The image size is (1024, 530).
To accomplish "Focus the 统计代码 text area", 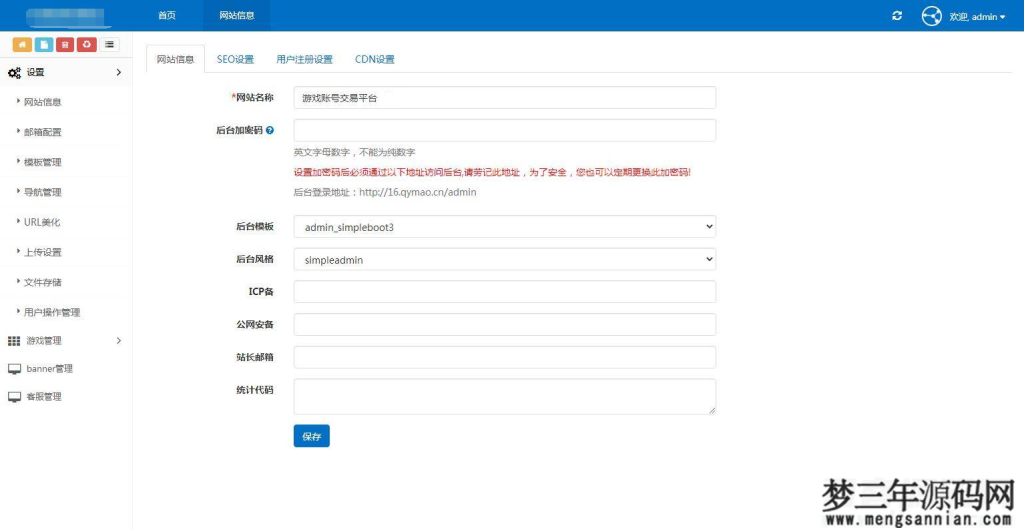I will pos(505,396).
